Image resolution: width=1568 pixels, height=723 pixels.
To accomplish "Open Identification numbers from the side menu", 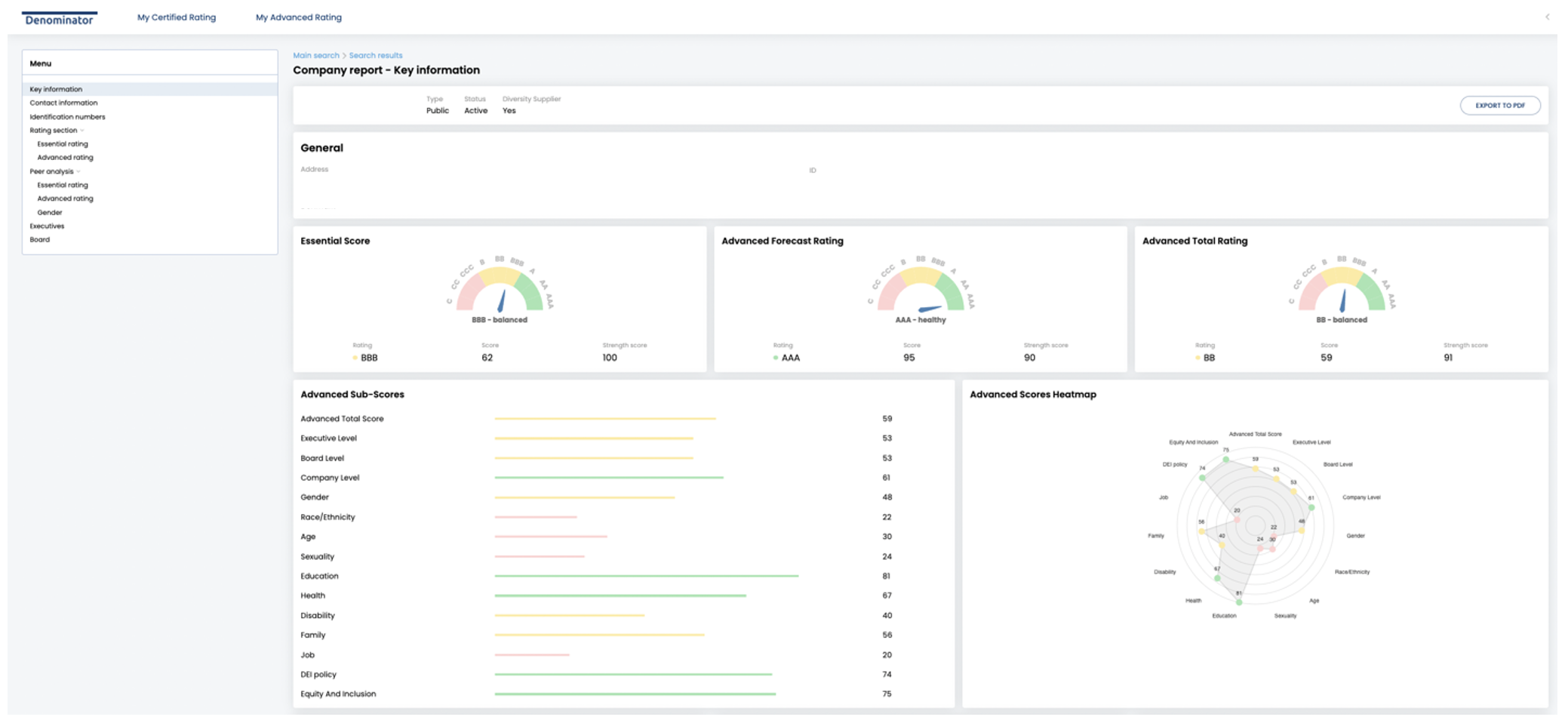I will [67, 117].
